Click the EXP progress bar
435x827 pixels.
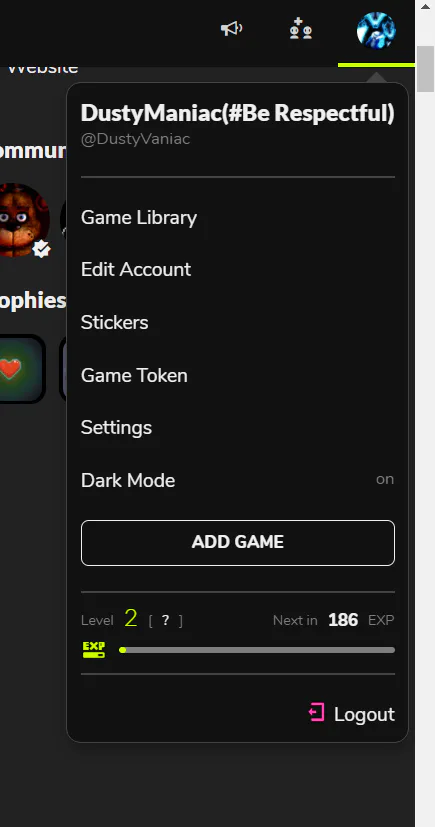coord(257,650)
